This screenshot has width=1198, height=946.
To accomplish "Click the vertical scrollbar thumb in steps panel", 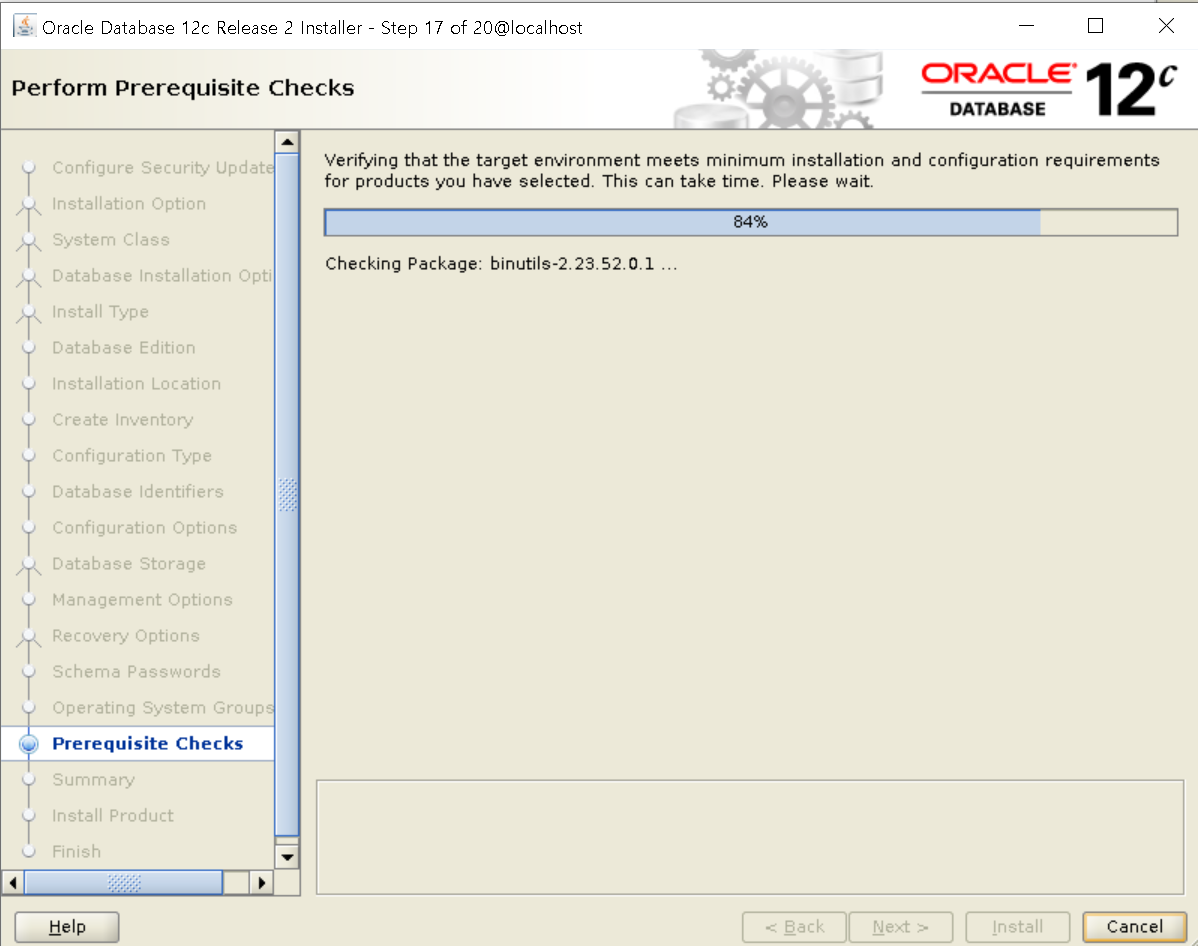I will coord(287,495).
